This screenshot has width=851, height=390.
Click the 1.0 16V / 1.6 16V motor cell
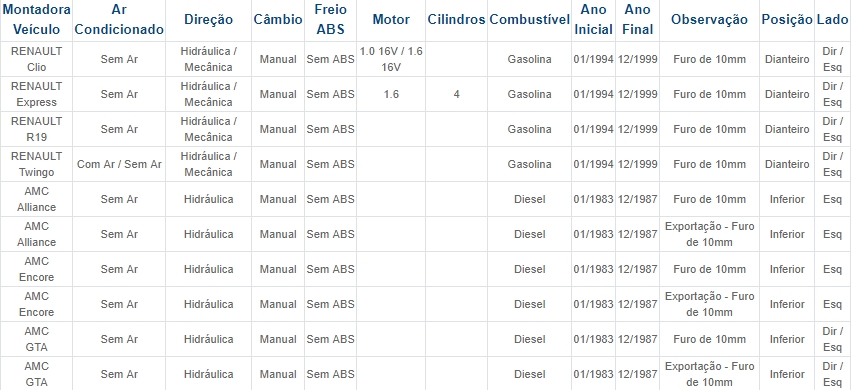391,59
